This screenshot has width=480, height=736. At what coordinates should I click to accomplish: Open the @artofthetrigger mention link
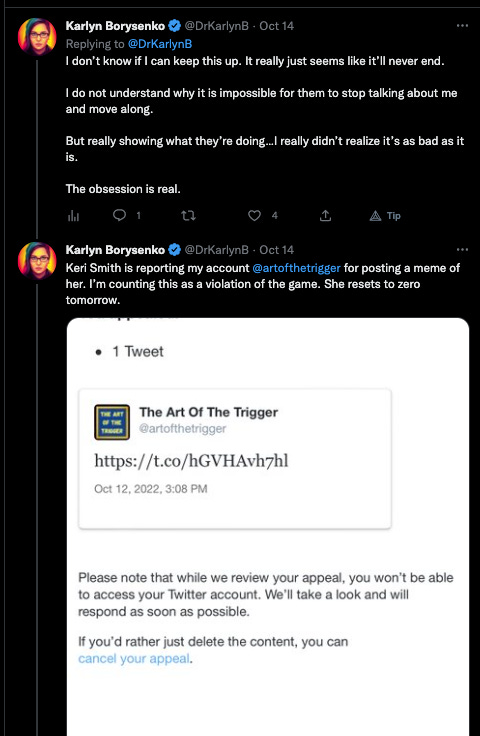click(x=297, y=268)
